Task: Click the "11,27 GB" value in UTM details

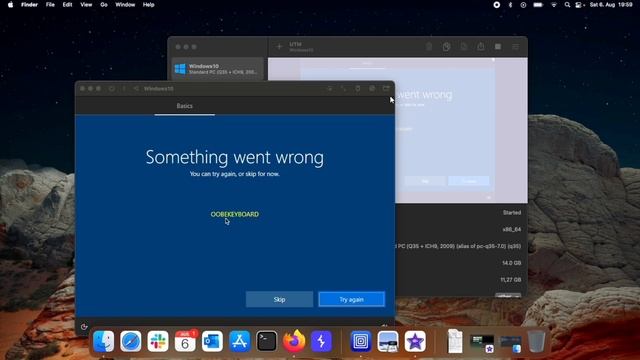Action: pos(511,280)
